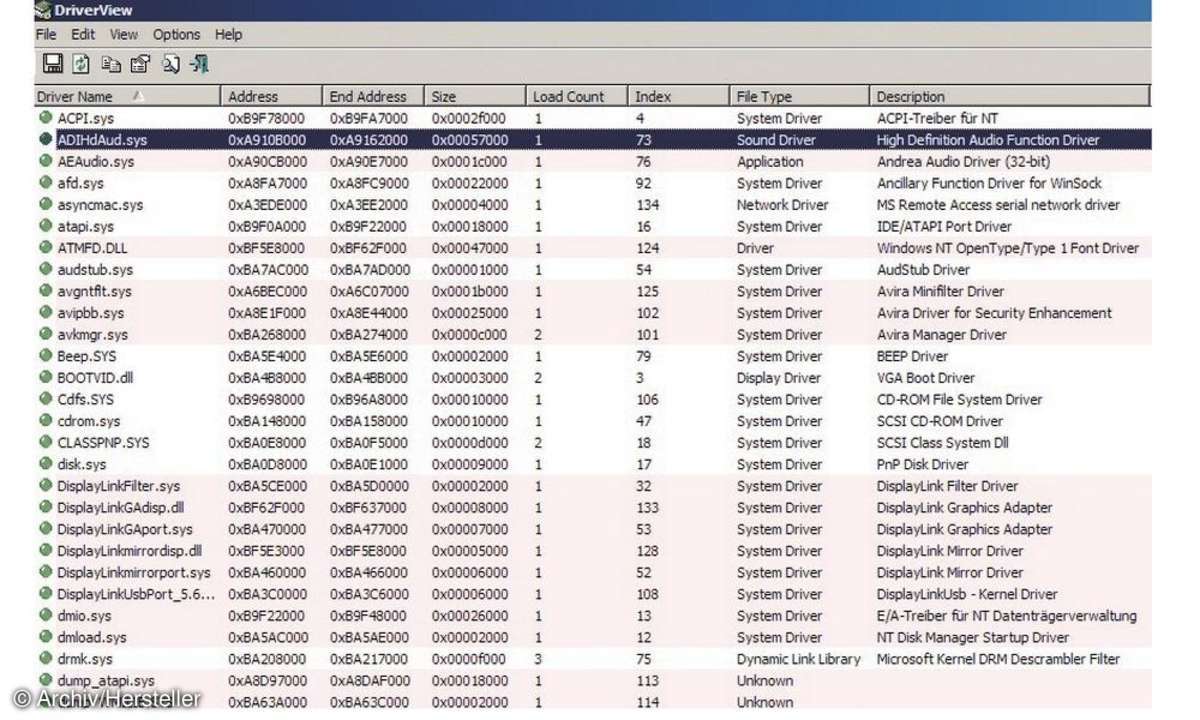Sort by the End Address column header
Screen dimensions: 1200x720
pyautogui.click(x=374, y=97)
